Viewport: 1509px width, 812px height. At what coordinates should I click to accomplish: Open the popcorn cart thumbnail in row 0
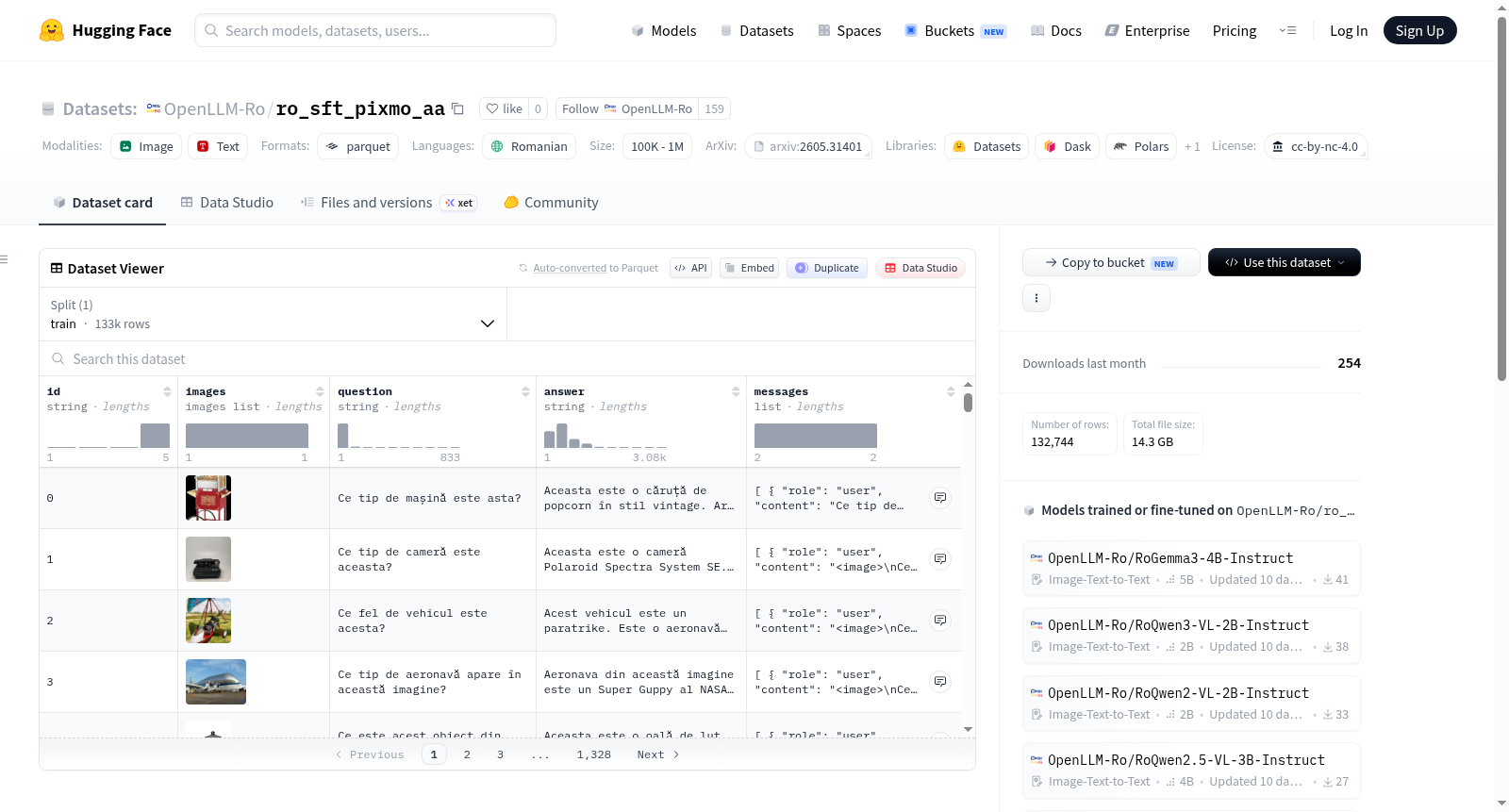[x=208, y=498]
